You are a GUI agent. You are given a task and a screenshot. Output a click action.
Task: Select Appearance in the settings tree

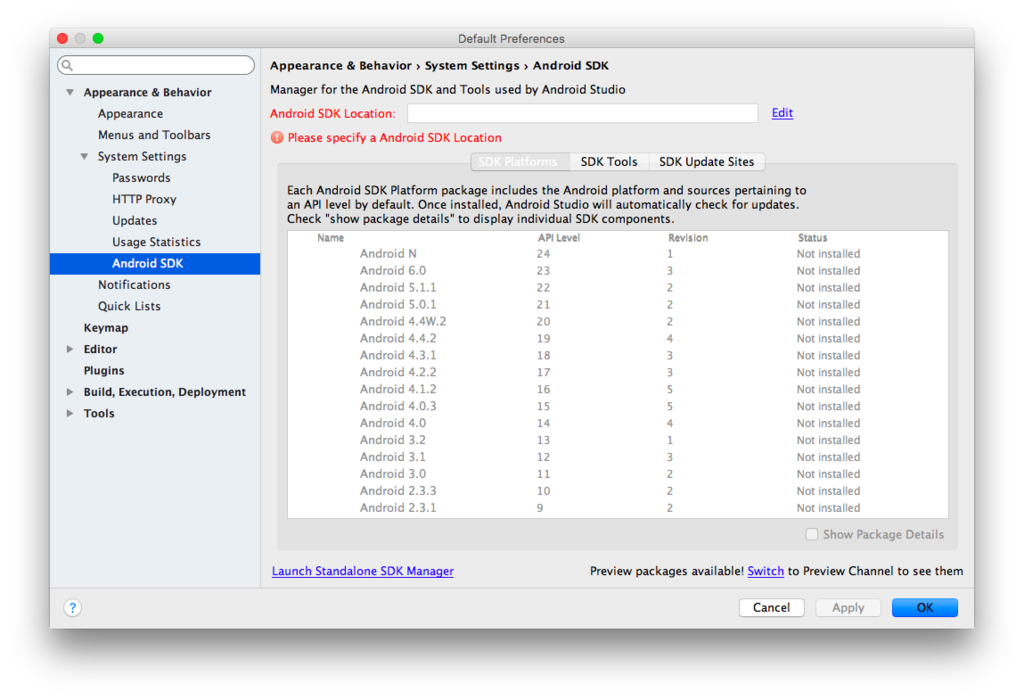point(131,114)
